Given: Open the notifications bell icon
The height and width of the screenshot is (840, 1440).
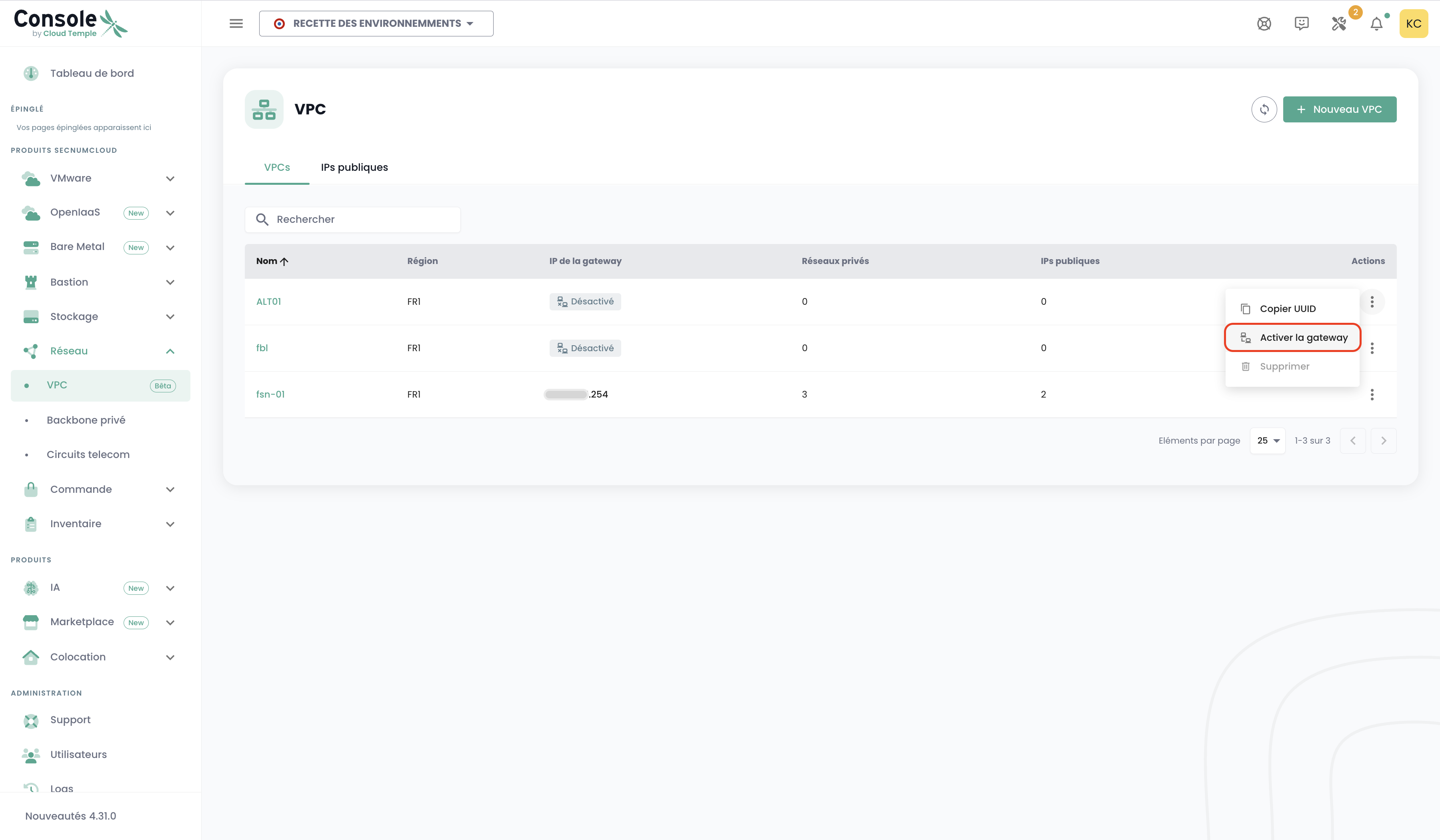Looking at the screenshot, I should (1376, 24).
